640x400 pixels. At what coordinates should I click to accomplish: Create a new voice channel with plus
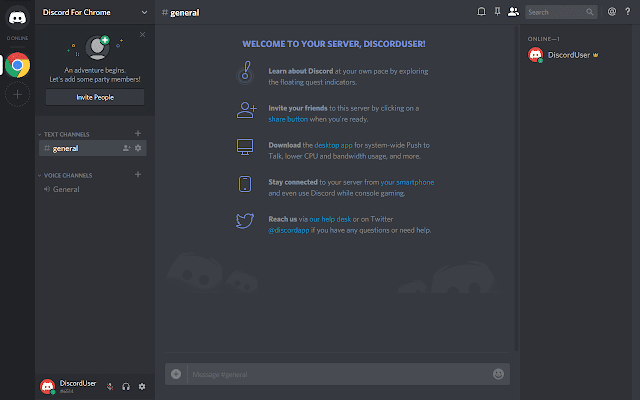(138, 175)
